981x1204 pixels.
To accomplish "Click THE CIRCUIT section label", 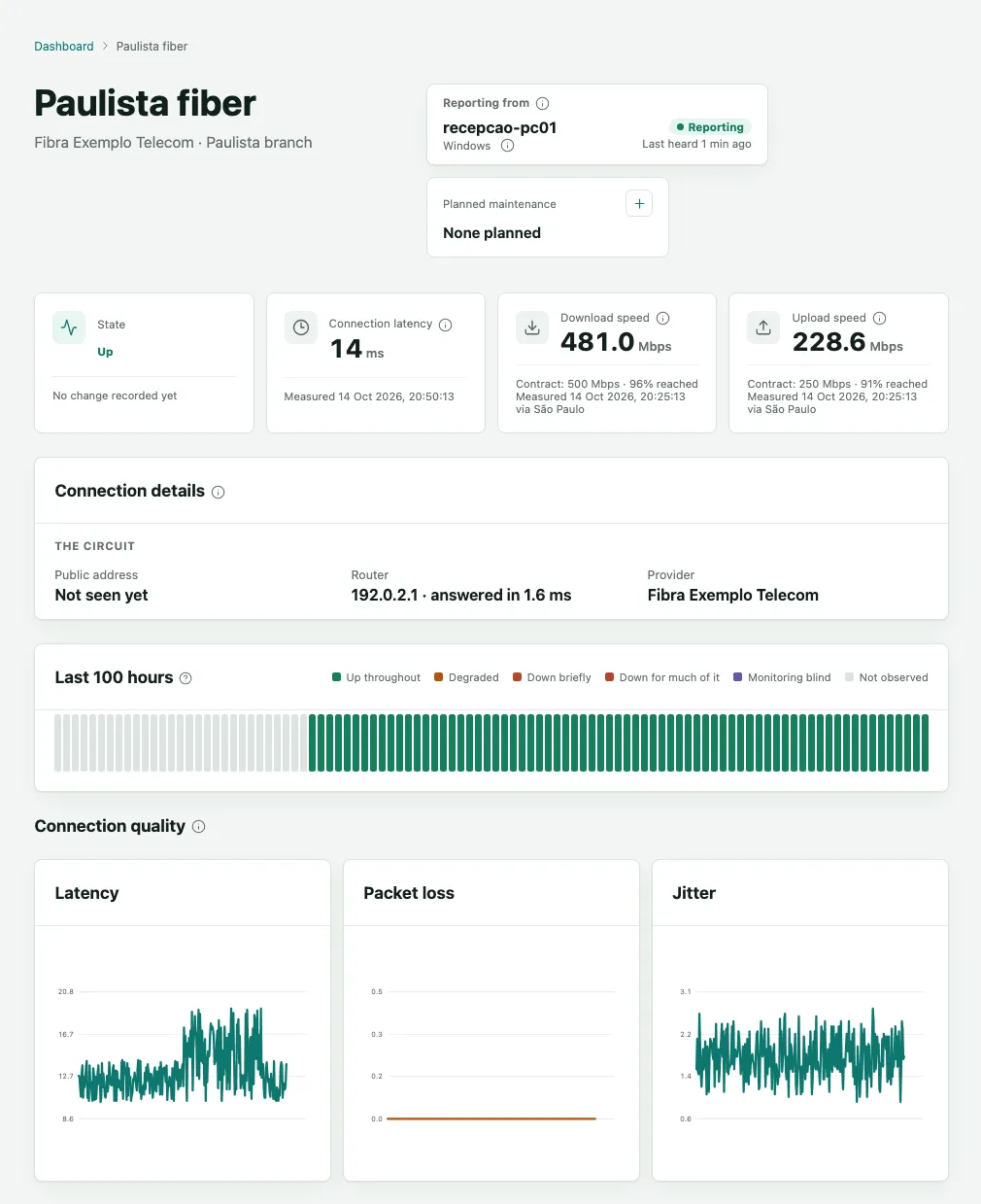I will click(95, 546).
